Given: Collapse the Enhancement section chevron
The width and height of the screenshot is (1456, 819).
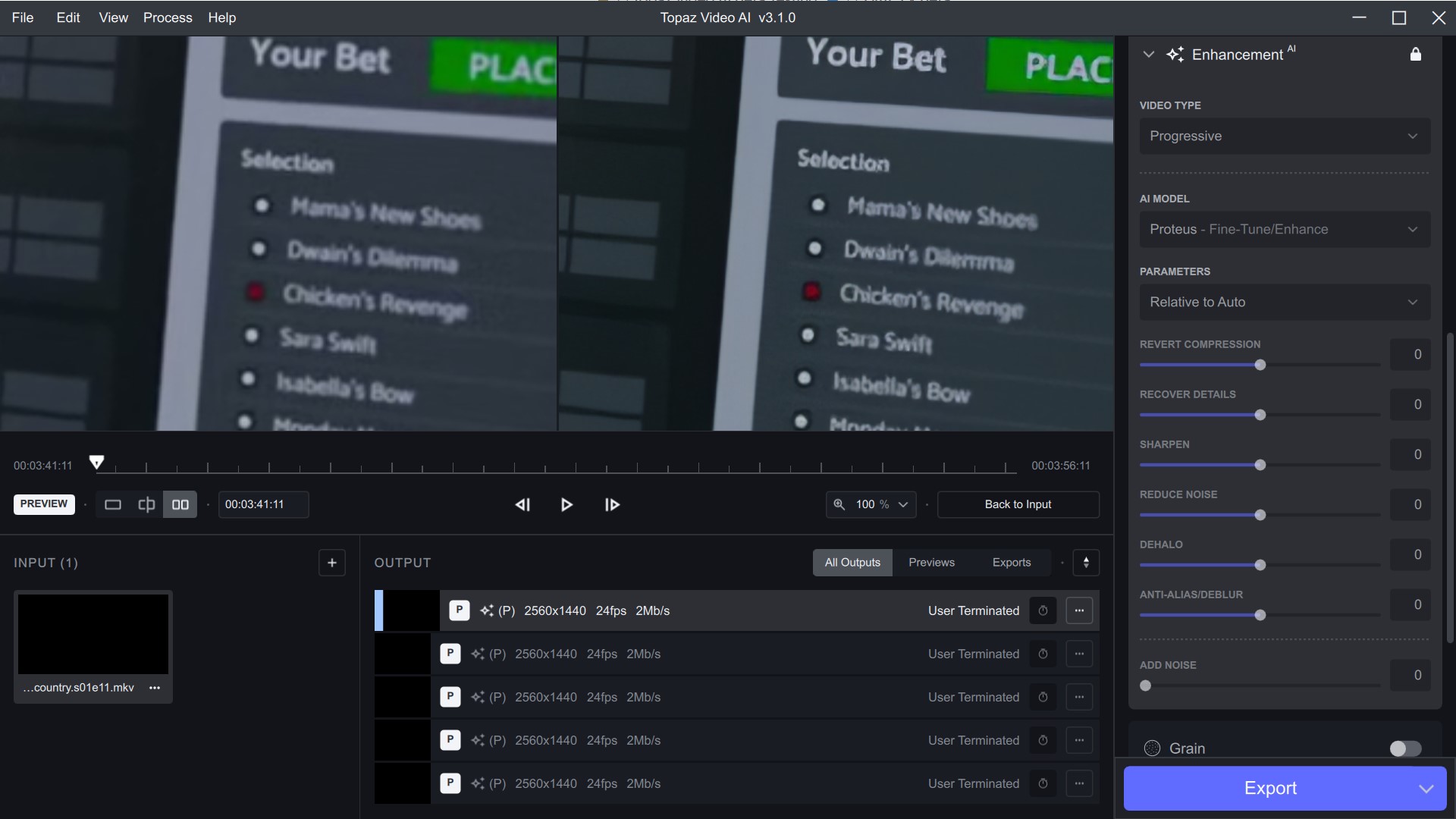Looking at the screenshot, I should tap(1148, 55).
